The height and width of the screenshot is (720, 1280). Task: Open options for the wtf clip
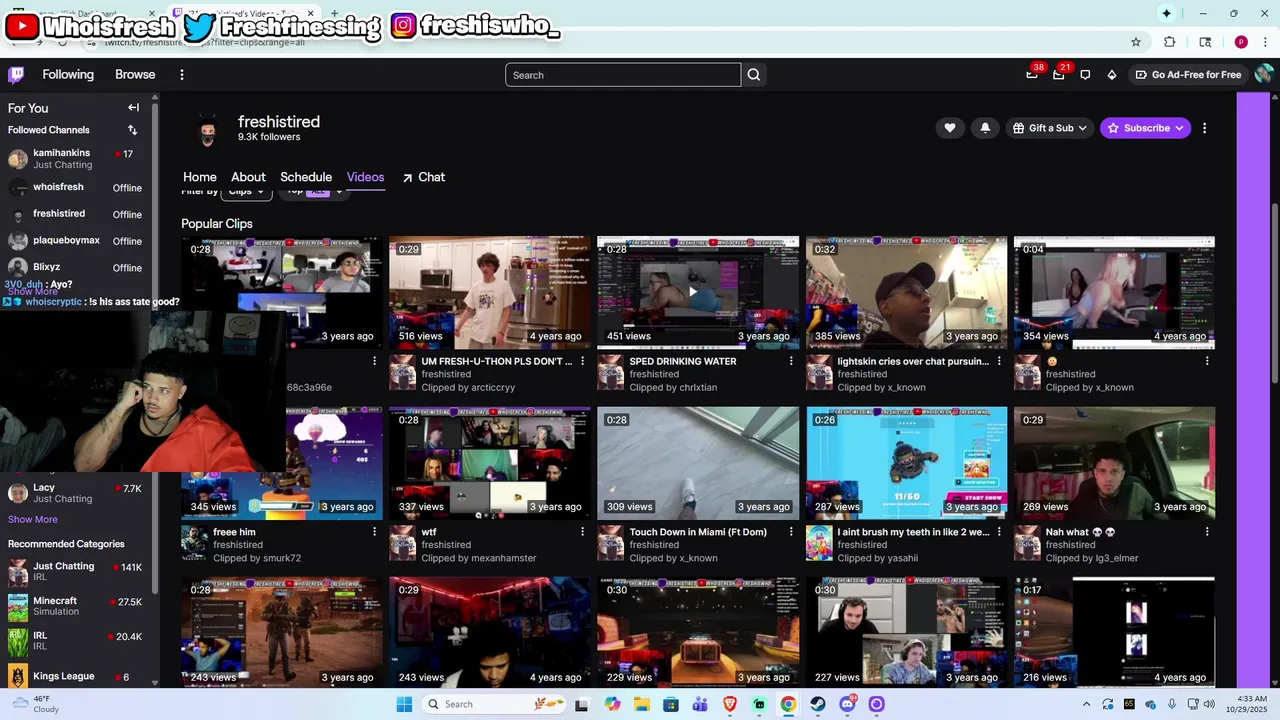coord(583,532)
